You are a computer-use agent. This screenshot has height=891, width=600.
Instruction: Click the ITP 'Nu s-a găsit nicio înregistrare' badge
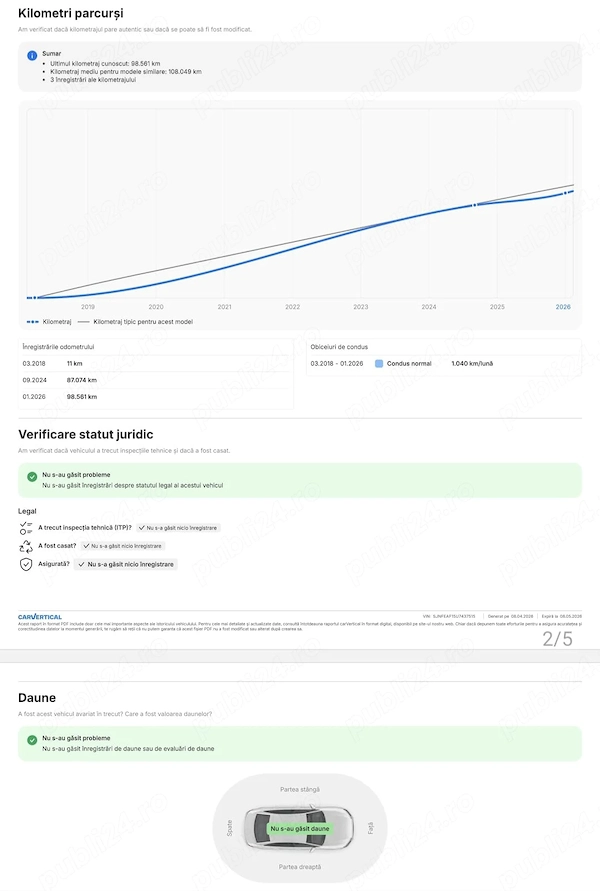pyautogui.click(x=178, y=528)
